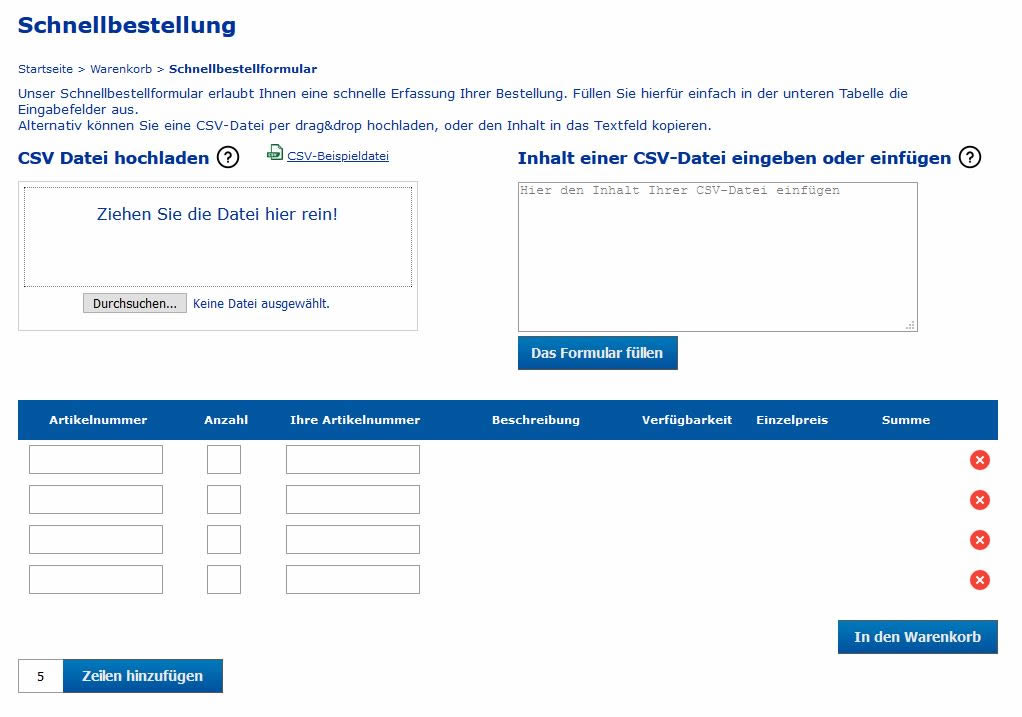This screenshot has height=717, width=1022.
Task: Open the CSV-Beispieldatei link
Action: pyautogui.click(x=337, y=156)
